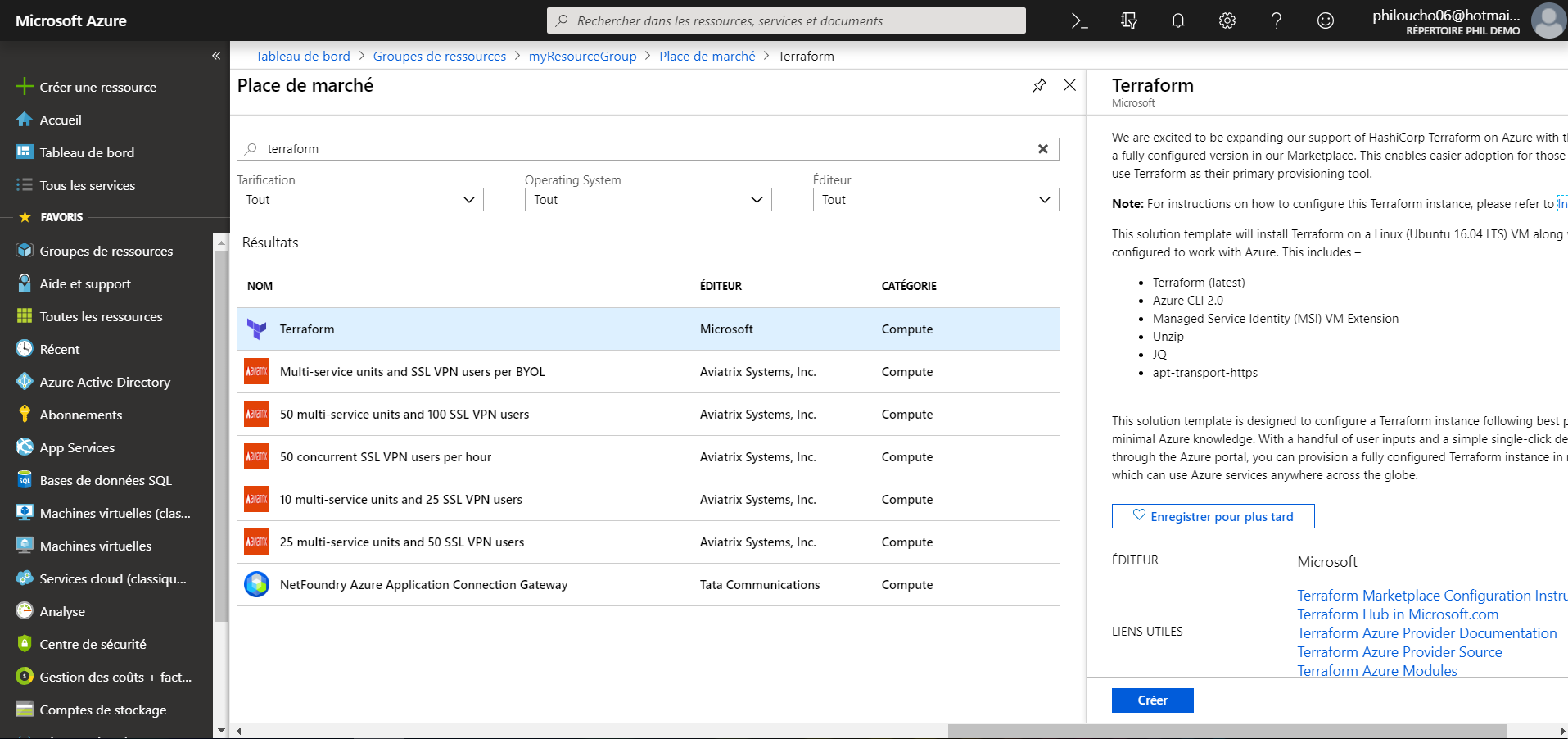This screenshot has width=1568, height=739.
Task: Go to Place de marché breadcrumb
Action: coord(707,56)
